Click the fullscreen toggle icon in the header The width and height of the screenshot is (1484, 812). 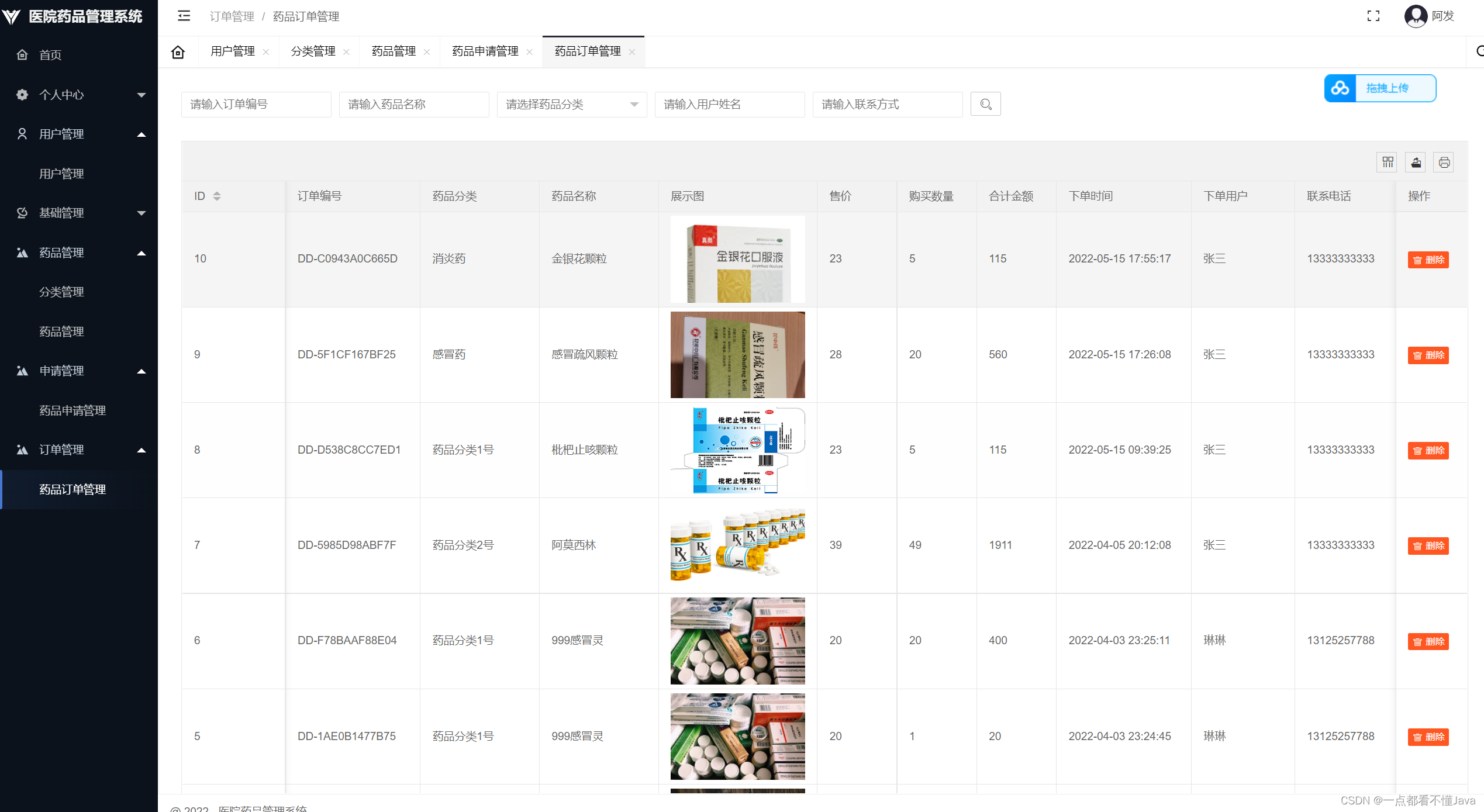click(1373, 16)
